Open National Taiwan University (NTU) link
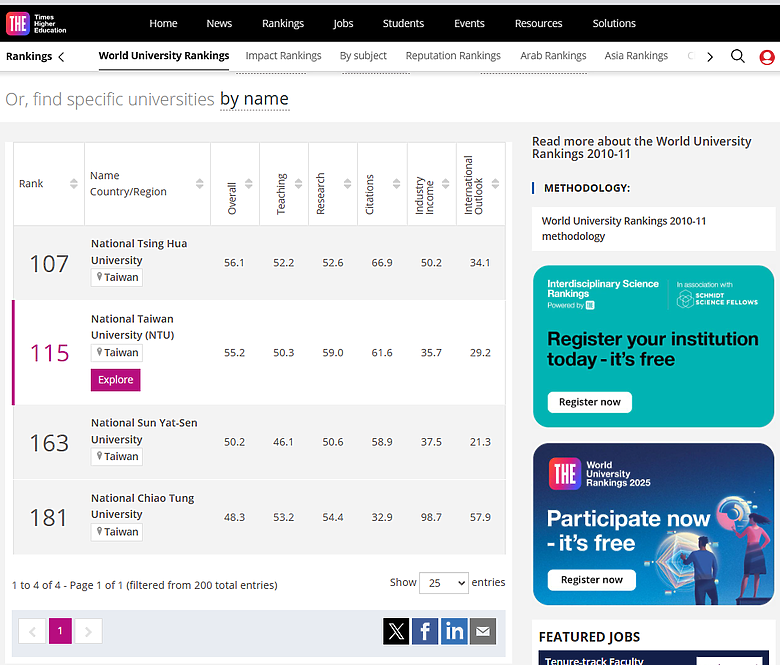Viewport: 780px width, 665px height. click(x=132, y=327)
